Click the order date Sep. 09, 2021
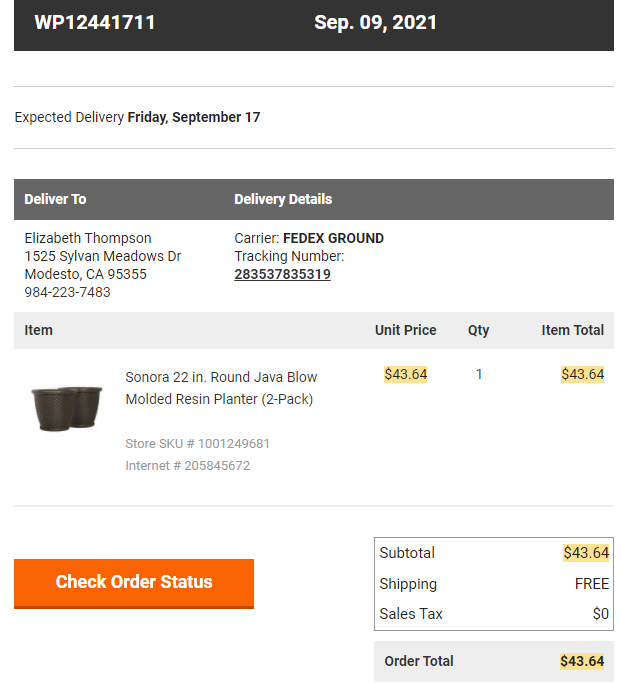 [x=375, y=23]
